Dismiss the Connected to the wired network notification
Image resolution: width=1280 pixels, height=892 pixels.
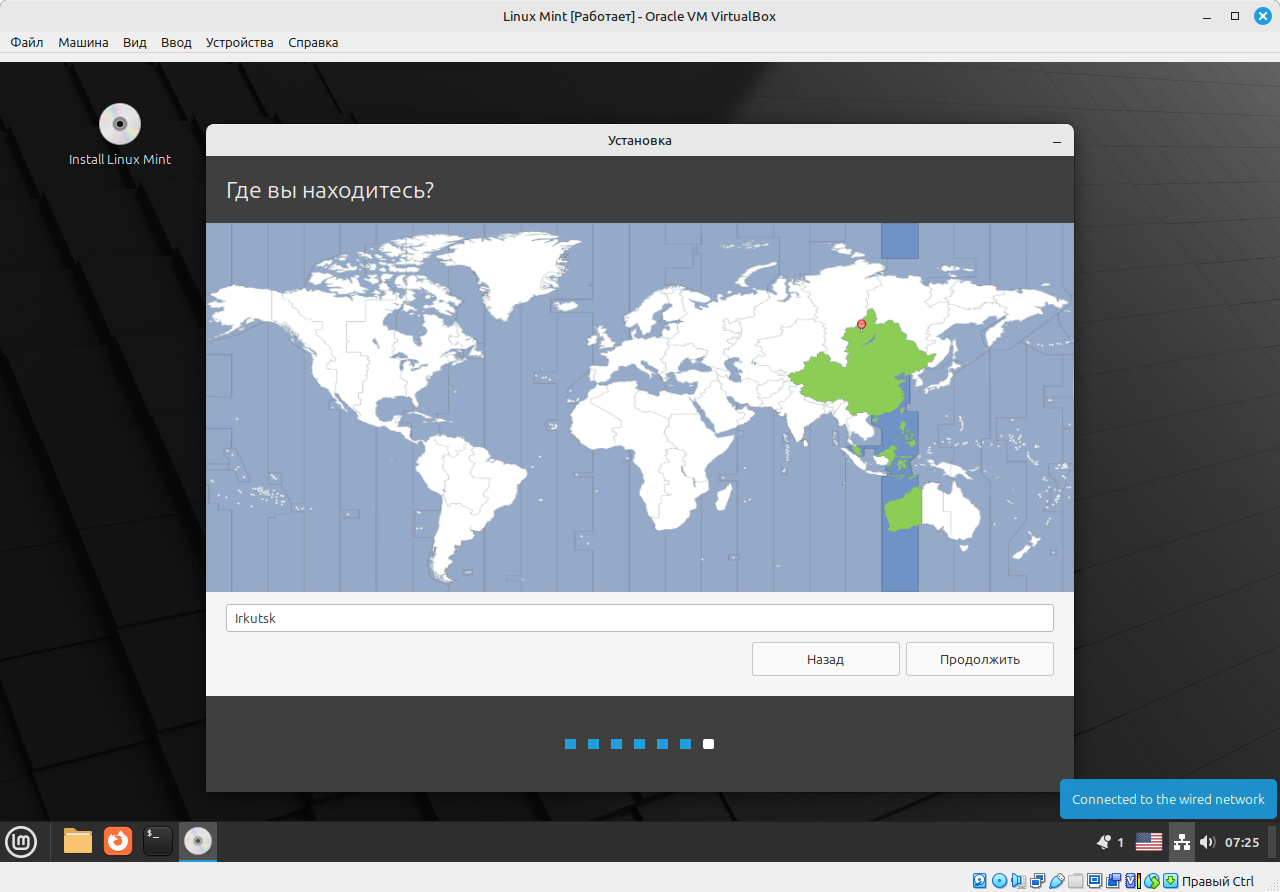pyautogui.click(x=1168, y=799)
